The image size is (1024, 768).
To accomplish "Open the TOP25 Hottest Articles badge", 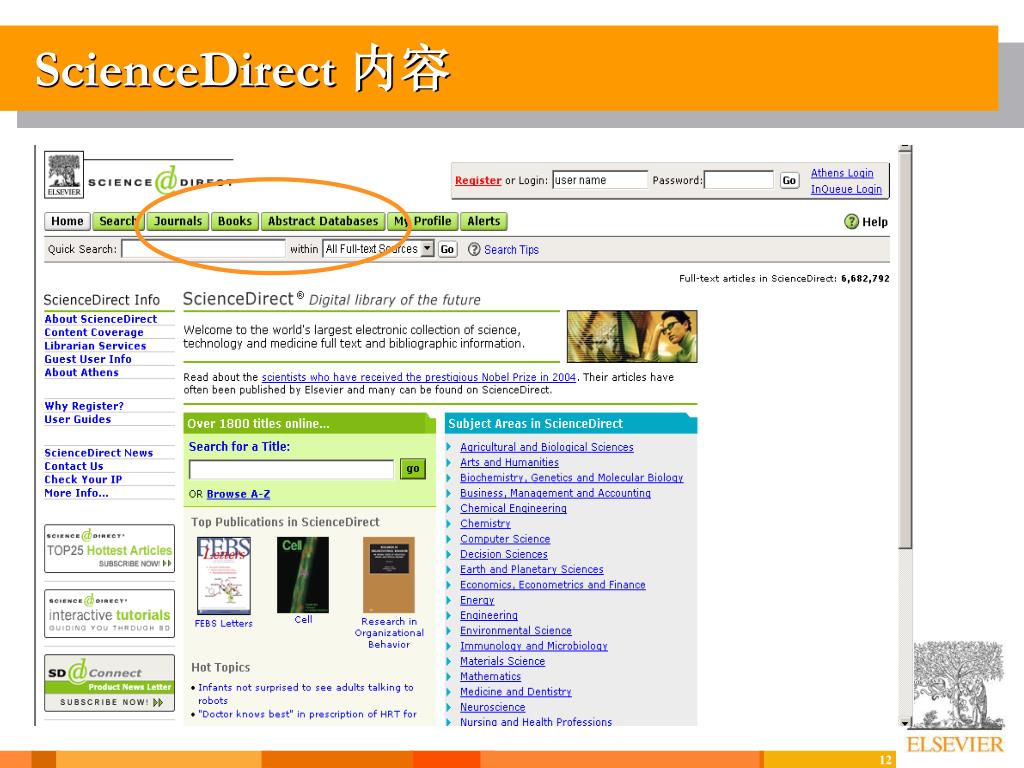I will 108,548.
